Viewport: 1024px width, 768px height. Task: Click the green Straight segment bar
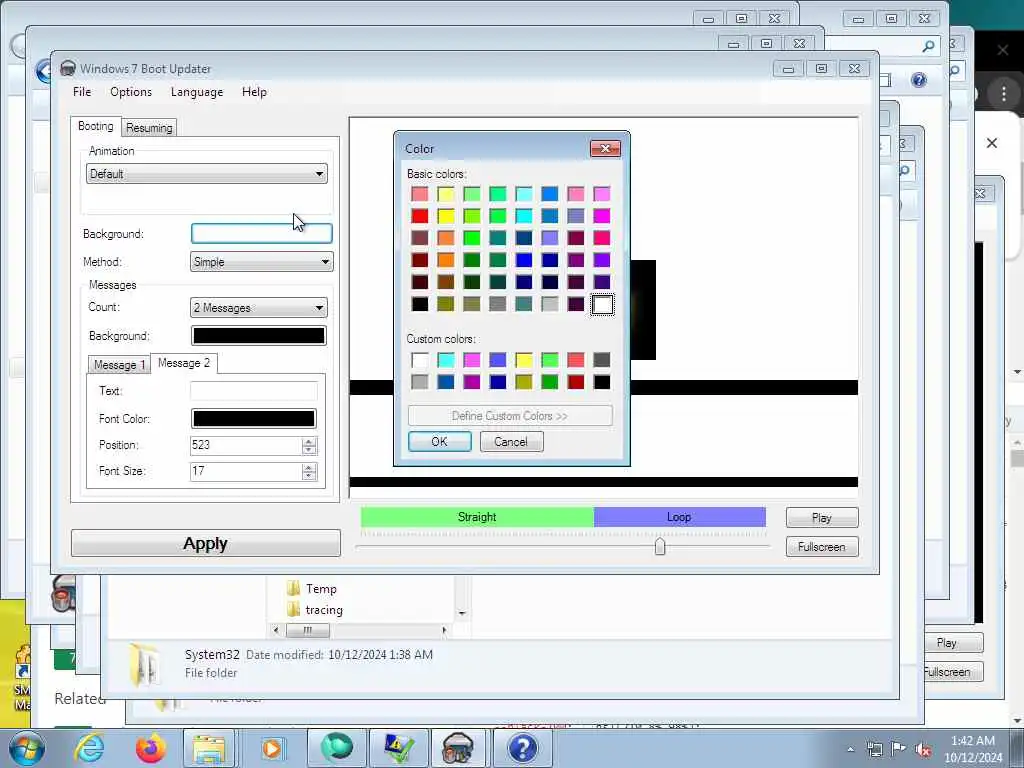[477, 517]
